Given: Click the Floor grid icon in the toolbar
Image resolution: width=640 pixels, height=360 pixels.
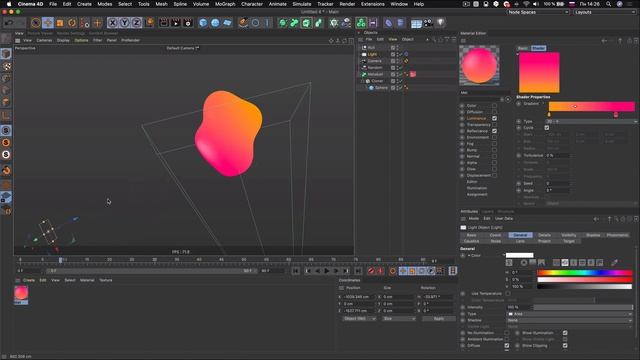Looking at the screenshot, I should 416,23.
